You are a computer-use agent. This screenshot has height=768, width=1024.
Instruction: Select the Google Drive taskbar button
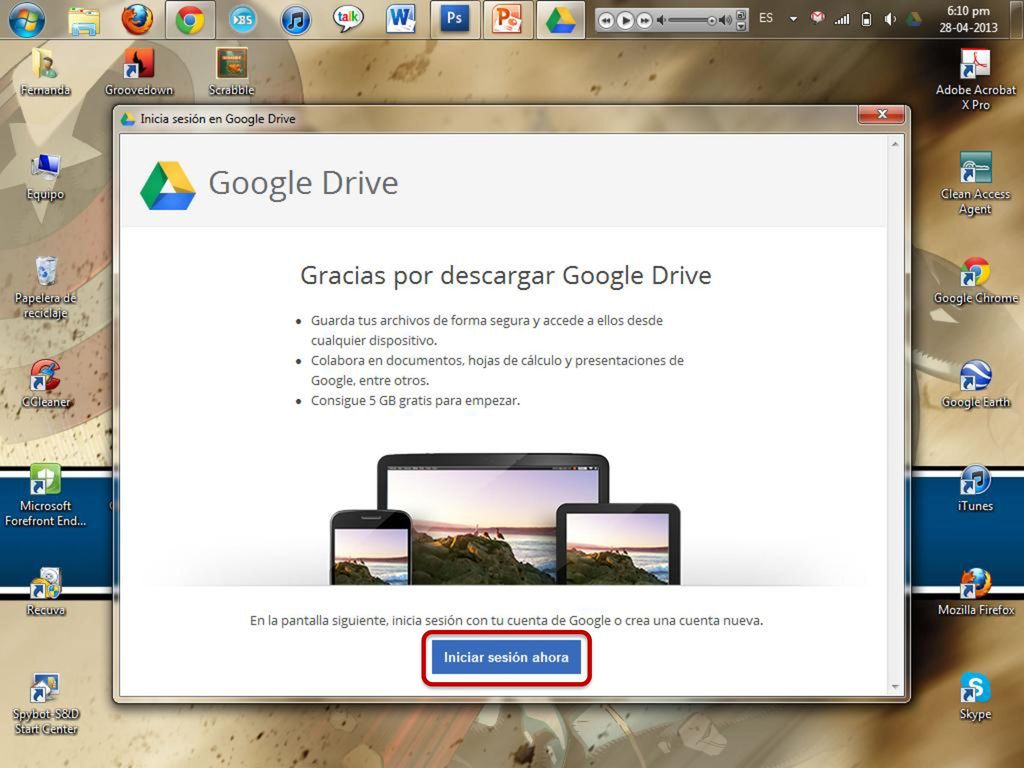point(560,20)
